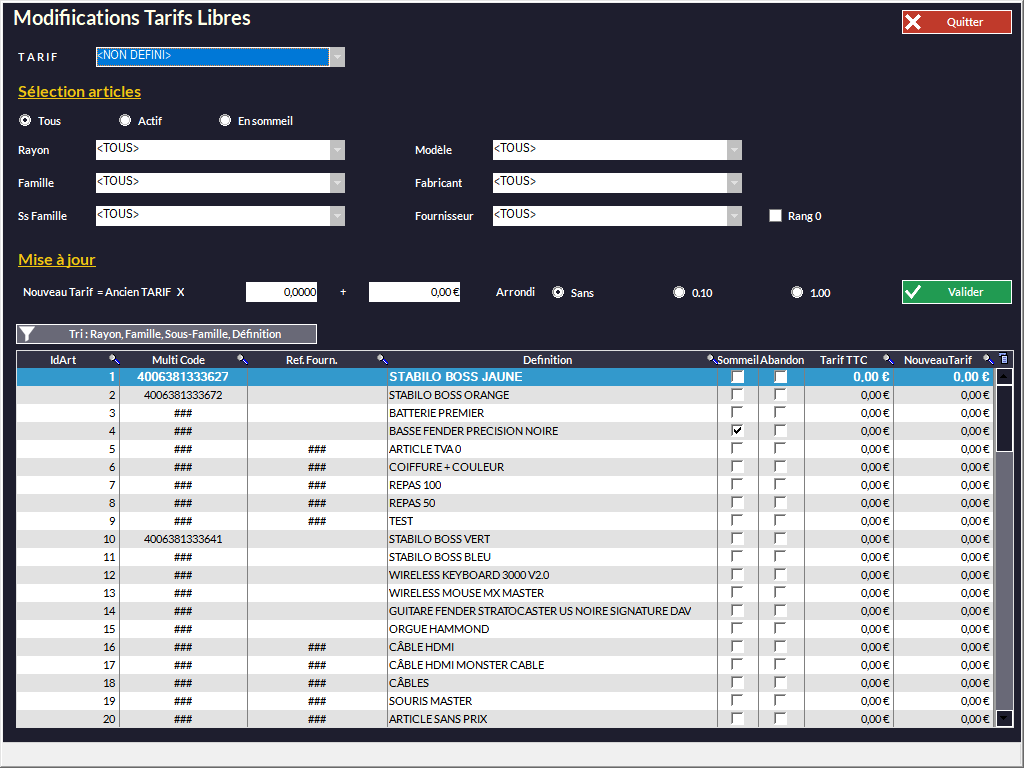Click the multiplier coefficient field showing 0,0000
The width and height of the screenshot is (1024, 768).
(x=283, y=292)
